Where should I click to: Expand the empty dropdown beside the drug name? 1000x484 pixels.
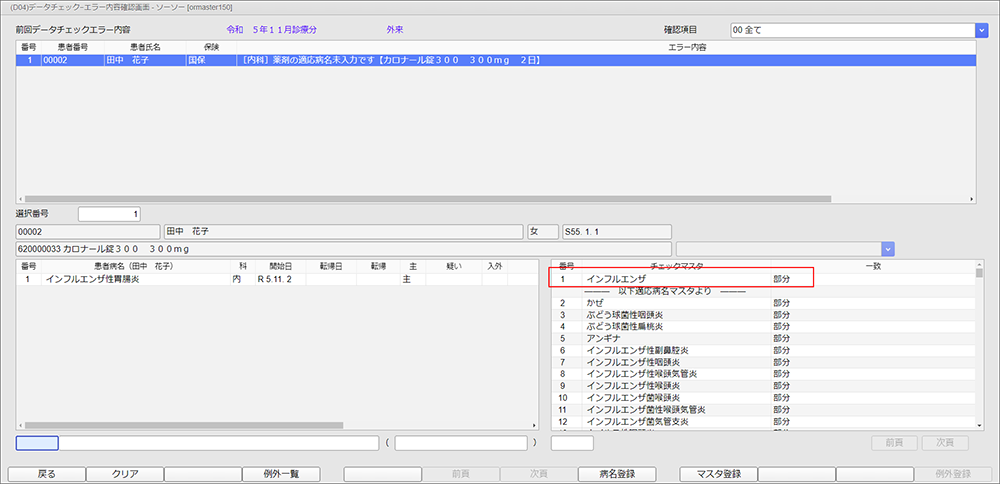pos(887,248)
